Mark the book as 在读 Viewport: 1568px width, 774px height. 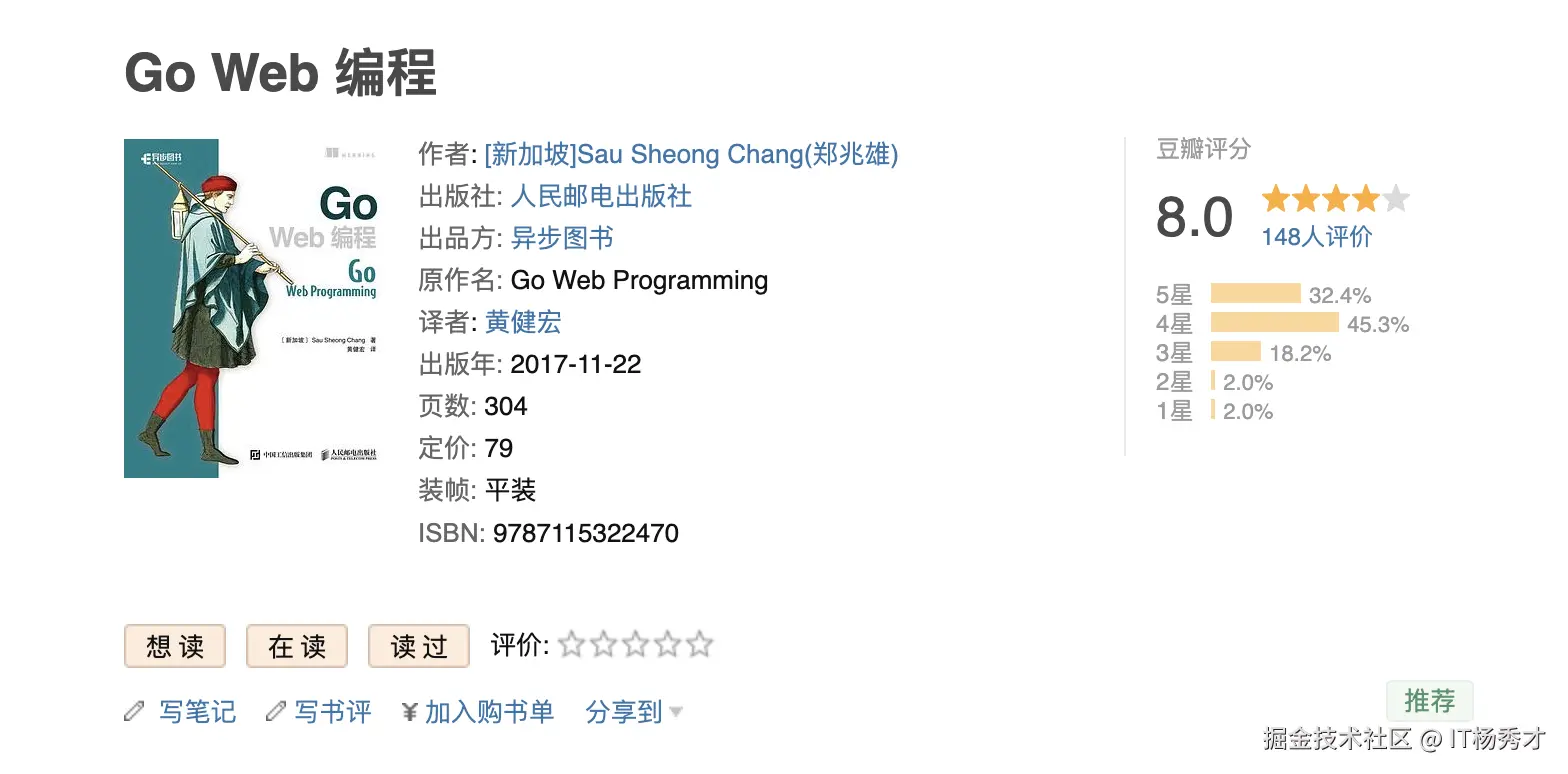296,646
